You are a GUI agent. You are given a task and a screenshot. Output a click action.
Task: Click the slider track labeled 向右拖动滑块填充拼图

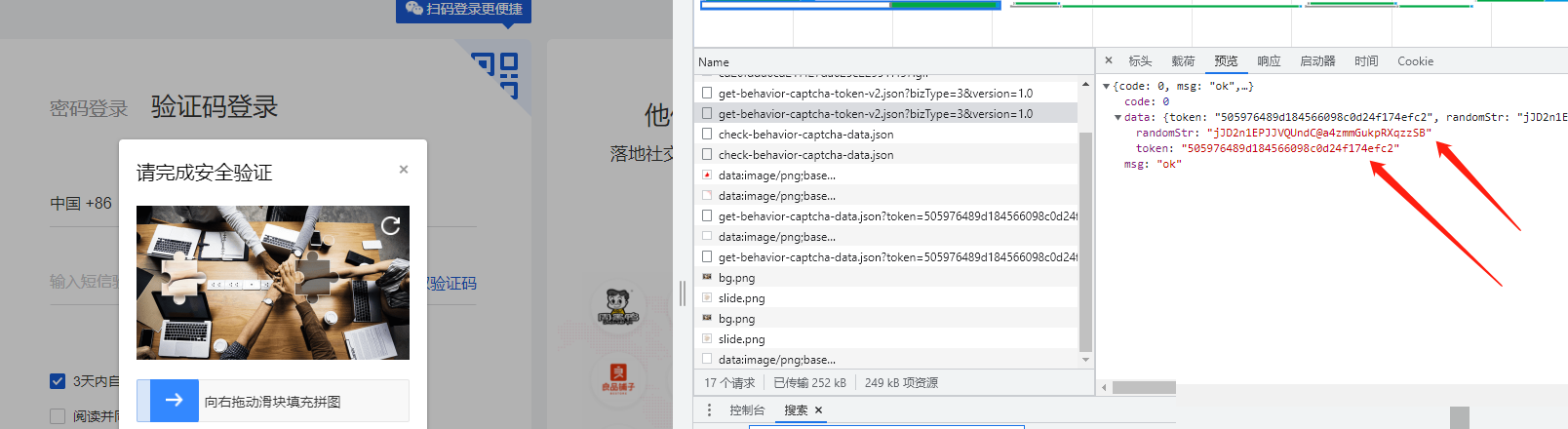tap(273, 401)
